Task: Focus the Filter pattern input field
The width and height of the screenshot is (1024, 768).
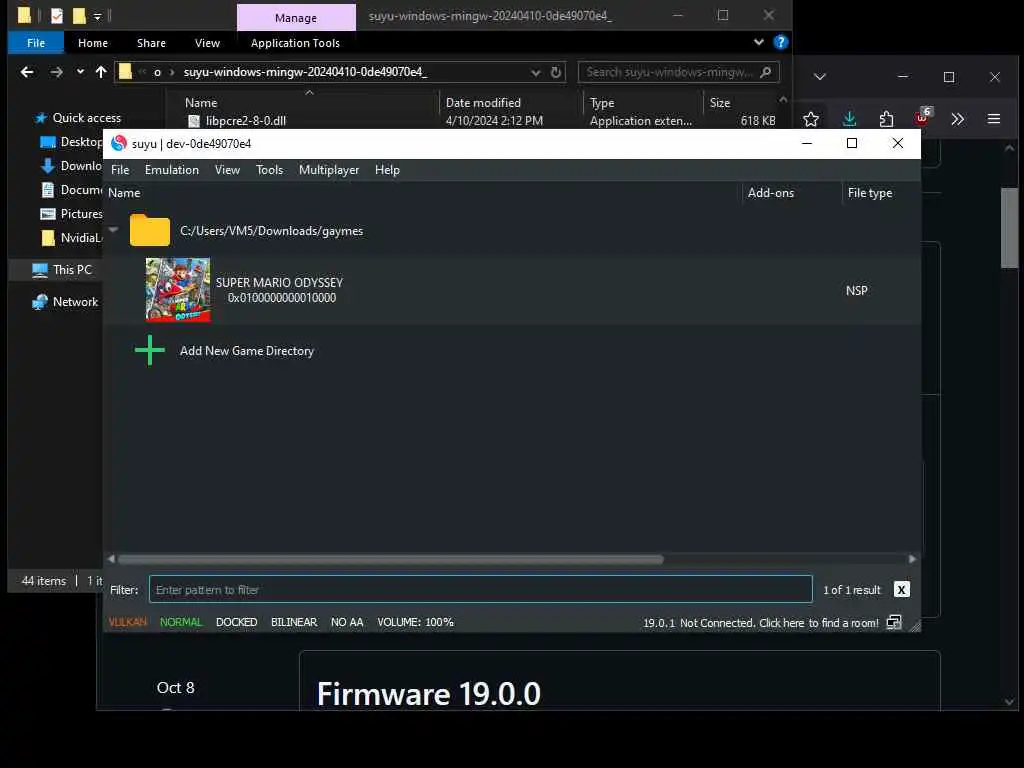Action: 481,590
